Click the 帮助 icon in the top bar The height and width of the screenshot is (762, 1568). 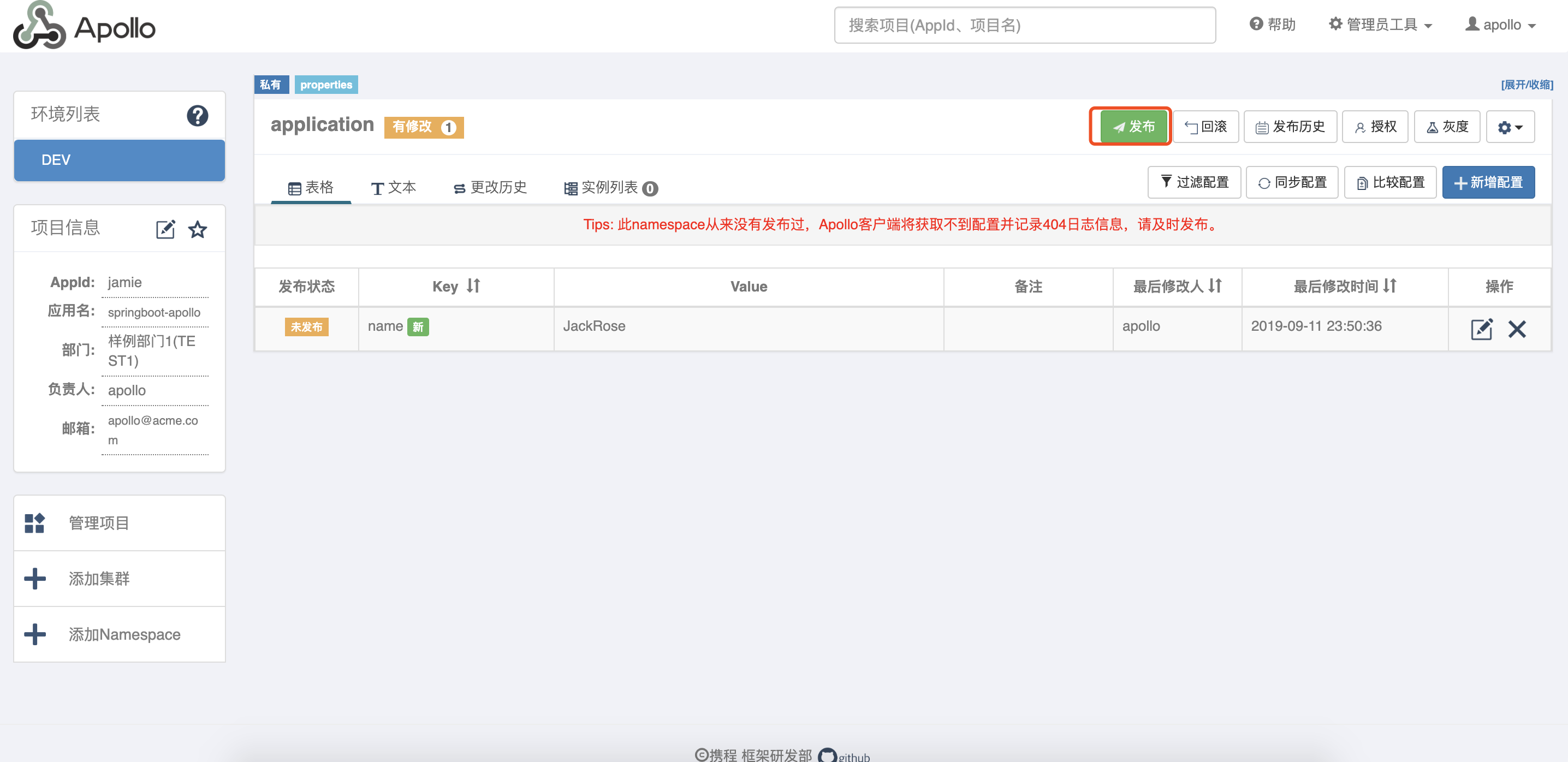pyautogui.click(x=1256, y=25)
